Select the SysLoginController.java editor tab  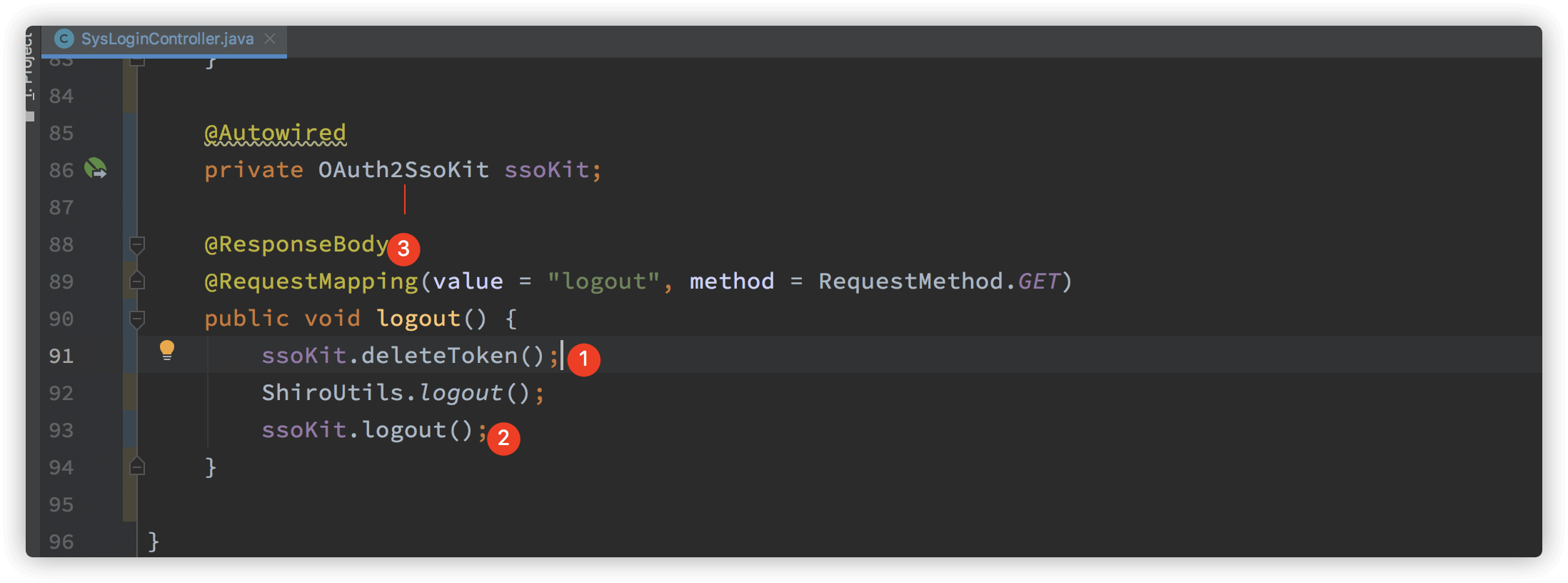click(164, 39)
